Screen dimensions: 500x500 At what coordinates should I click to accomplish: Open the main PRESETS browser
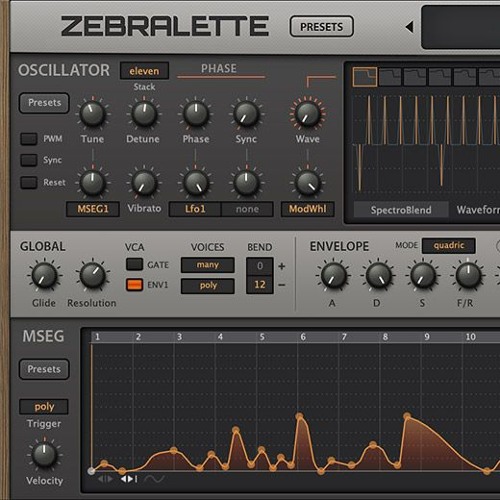coord(322,27)
